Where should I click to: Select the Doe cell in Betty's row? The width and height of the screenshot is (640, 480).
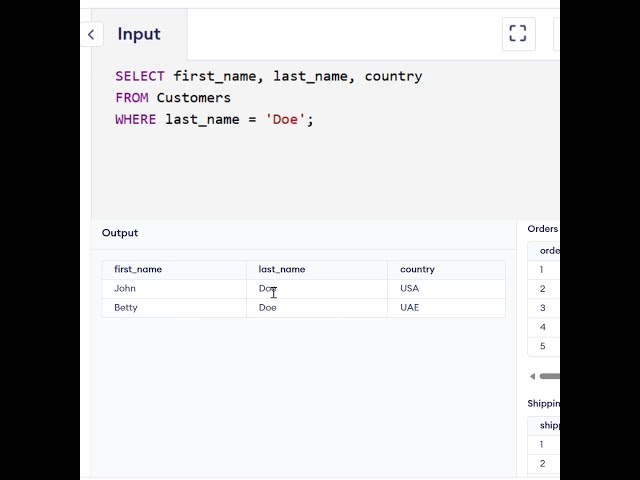pos(317,308)
